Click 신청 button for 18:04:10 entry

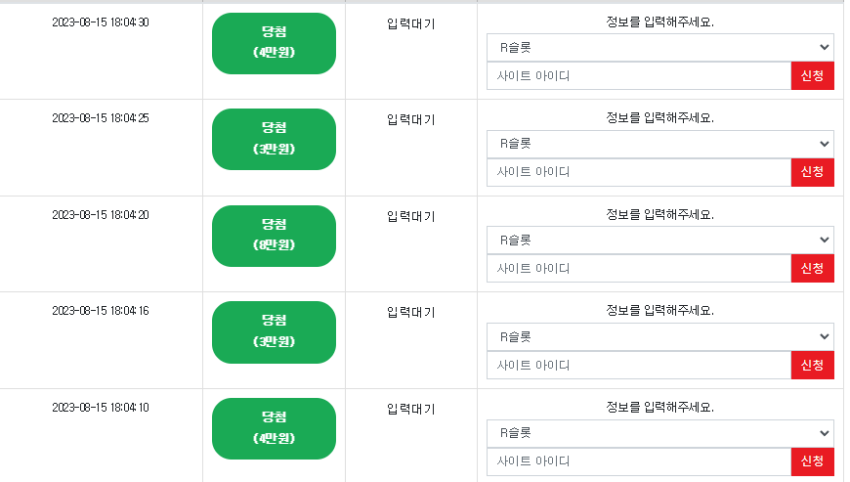pos(812,461)
